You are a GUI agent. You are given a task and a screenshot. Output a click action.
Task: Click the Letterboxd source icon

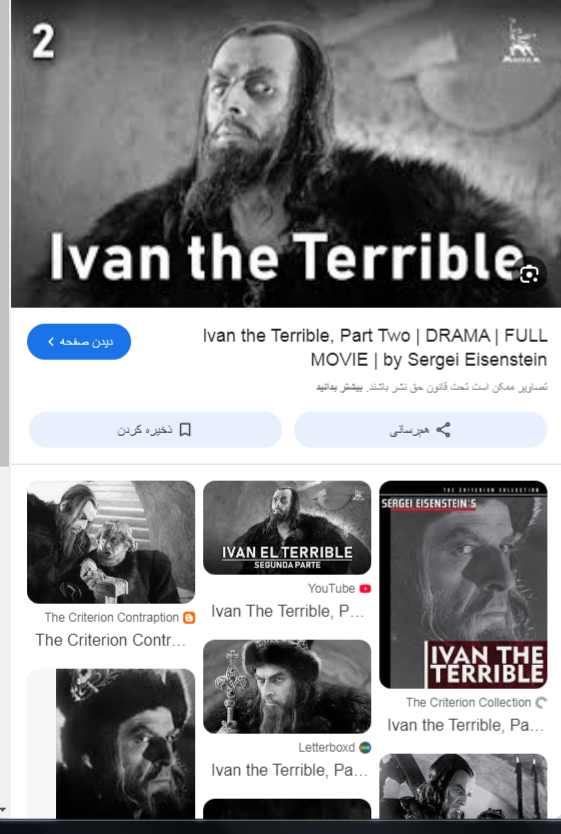[x=365, y=747]
